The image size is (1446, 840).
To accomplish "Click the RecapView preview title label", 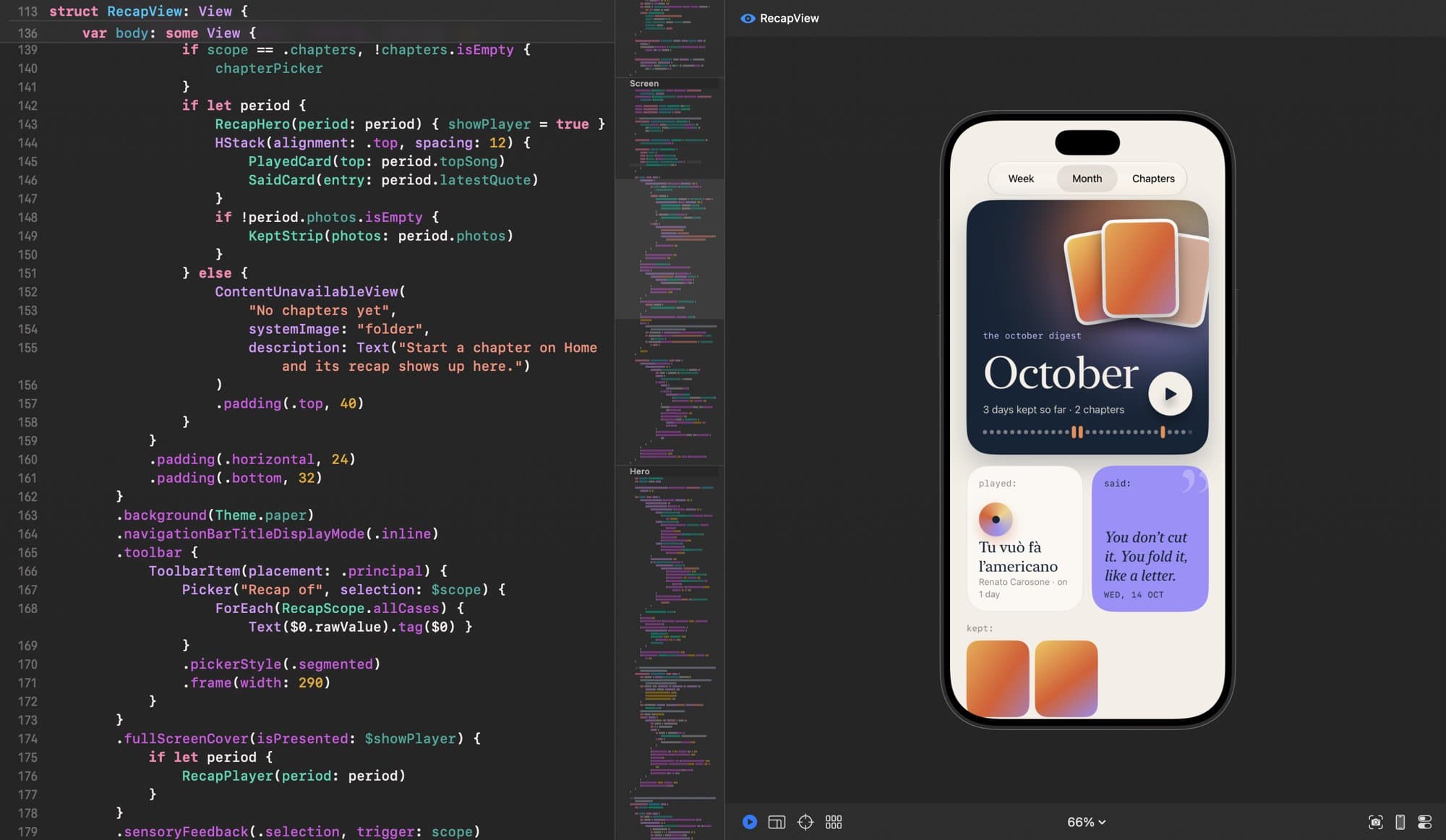I will (x=789, y=18).
